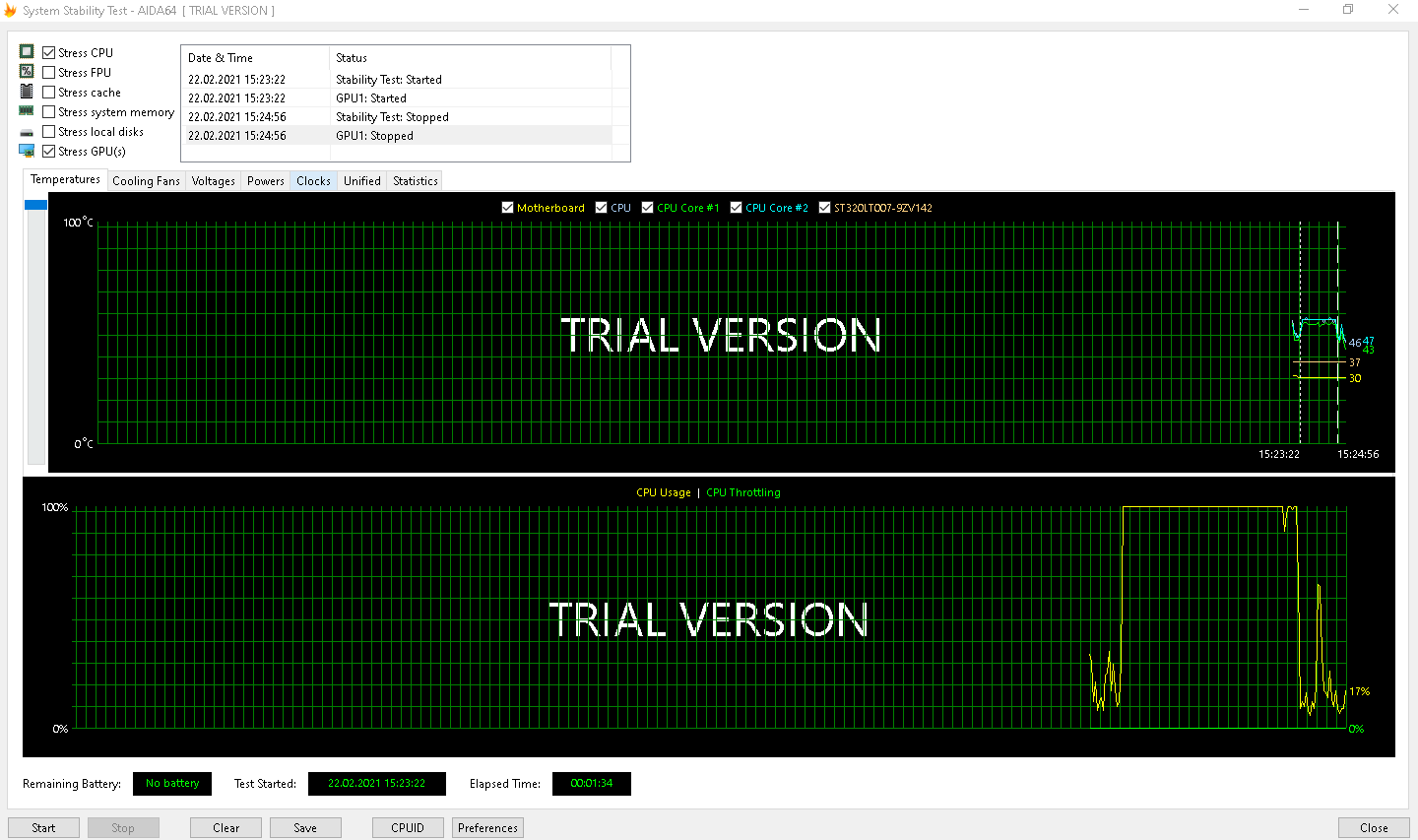
Task: Click the 15:23:22 graph time marker
Action: [x=1279, y=454]
